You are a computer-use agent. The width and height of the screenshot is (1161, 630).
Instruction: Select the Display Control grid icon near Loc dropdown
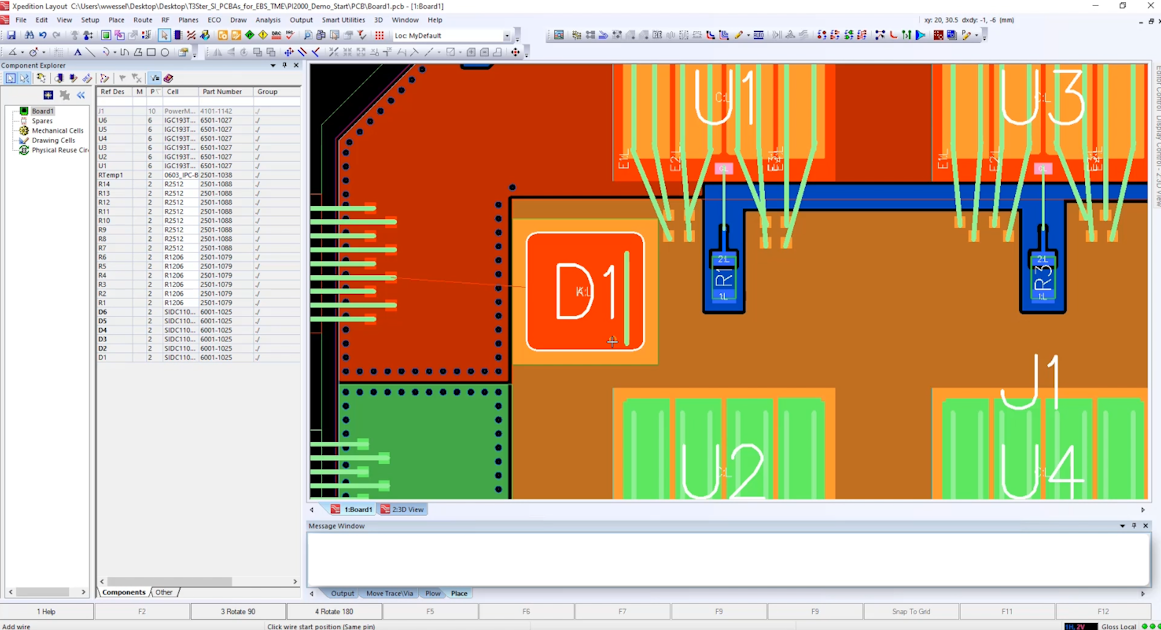(379, 35)
